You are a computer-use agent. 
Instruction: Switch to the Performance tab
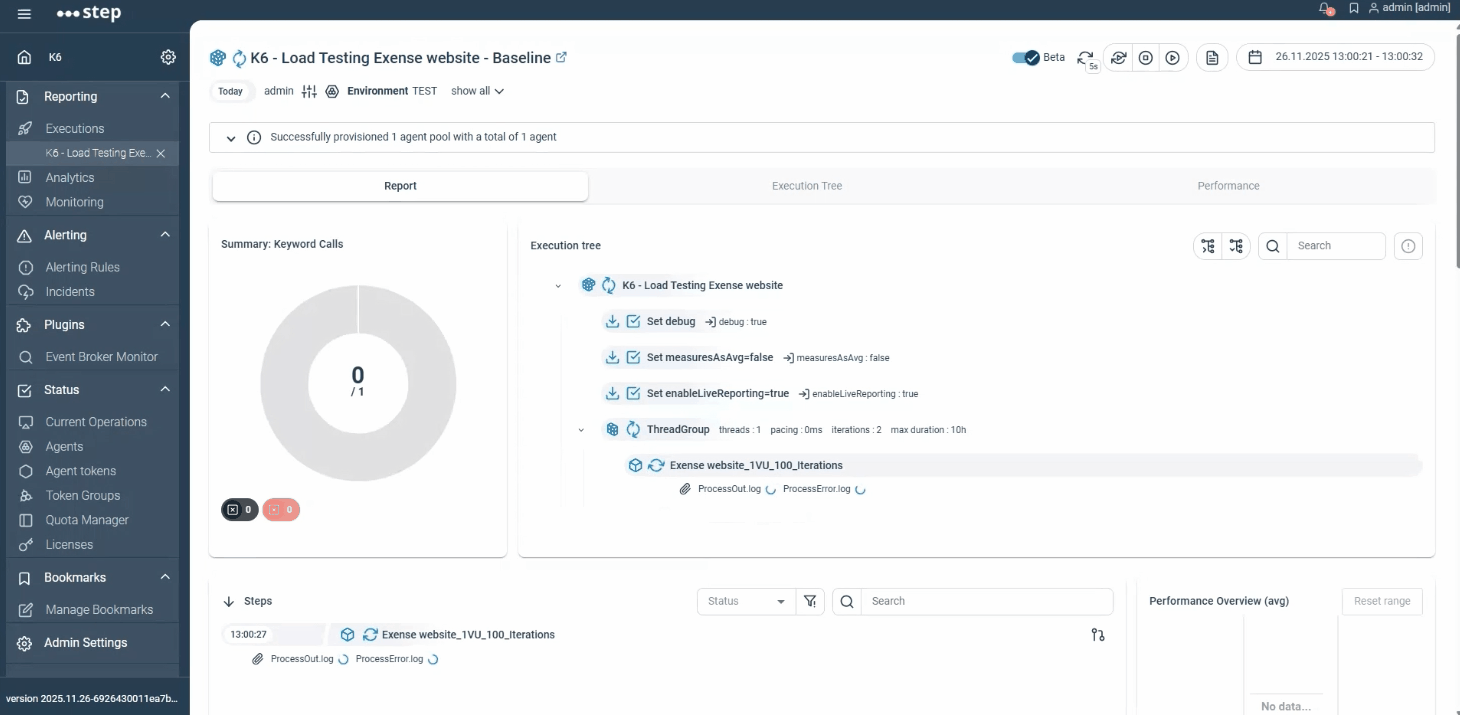[x=1228, y=186]
